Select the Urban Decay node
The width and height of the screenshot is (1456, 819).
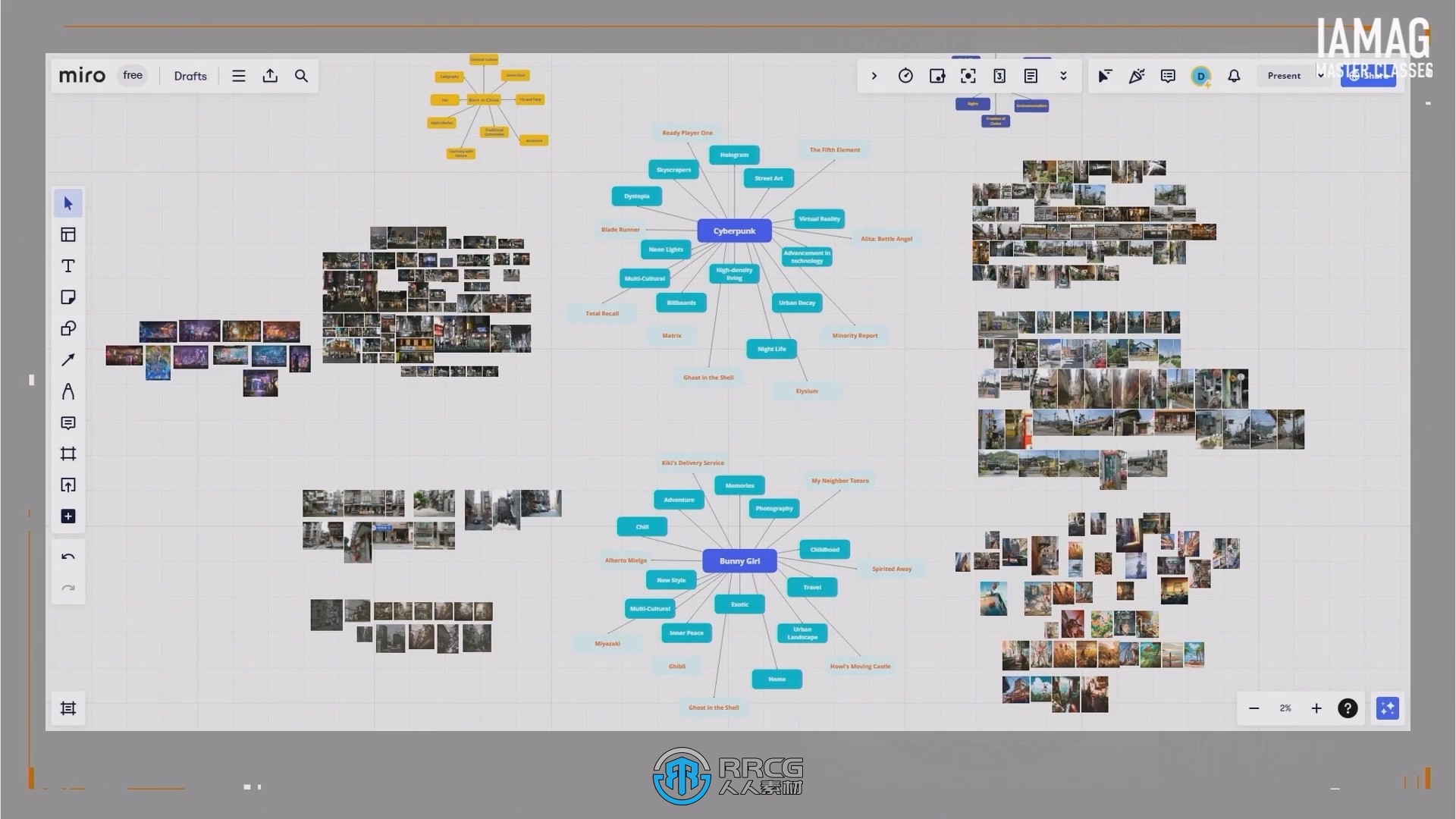(x=797, y=303)
